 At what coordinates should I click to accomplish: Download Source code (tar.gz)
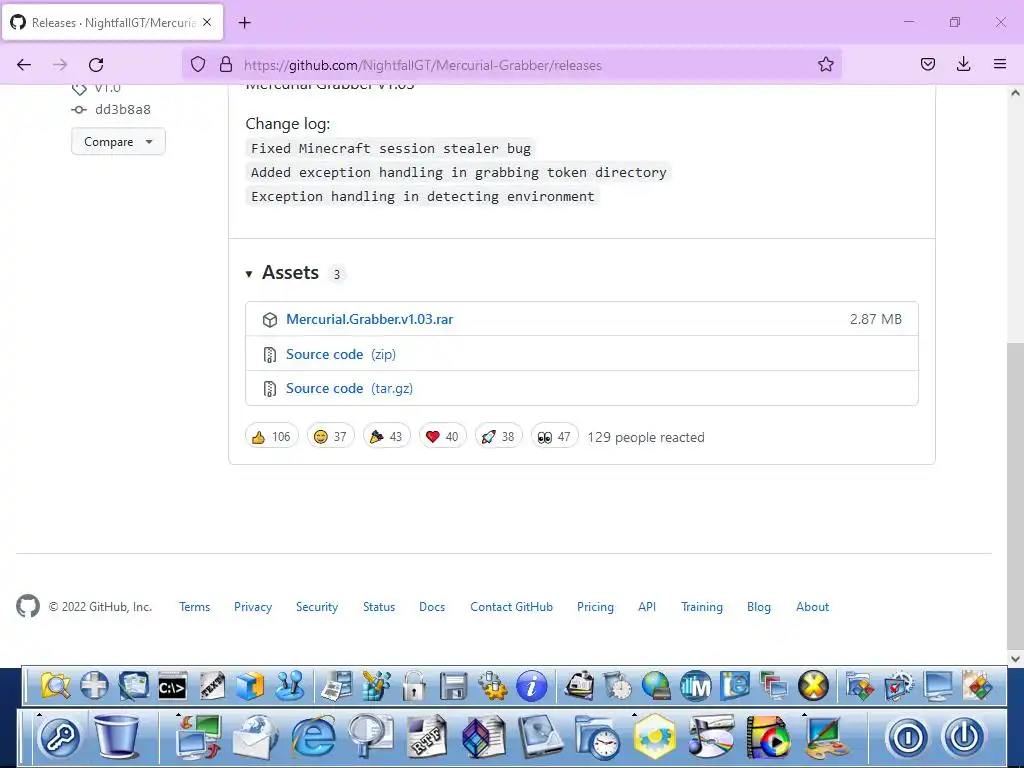(x=349, y=389)
